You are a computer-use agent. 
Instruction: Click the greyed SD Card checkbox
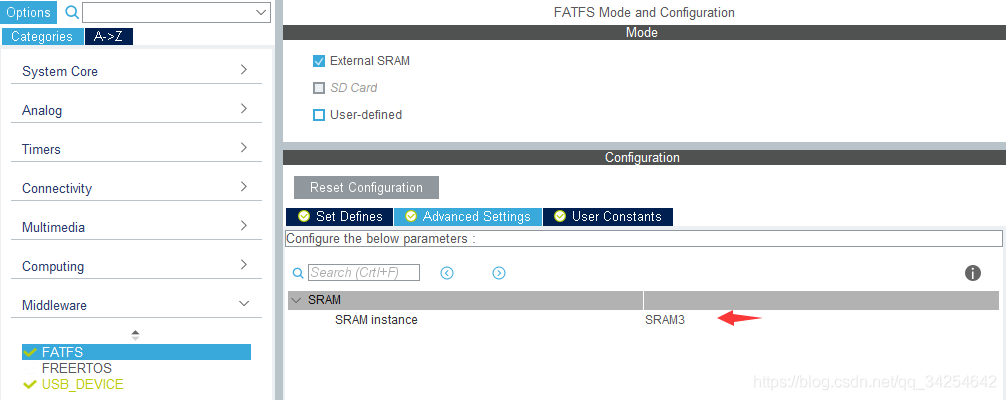click(319, 88)
